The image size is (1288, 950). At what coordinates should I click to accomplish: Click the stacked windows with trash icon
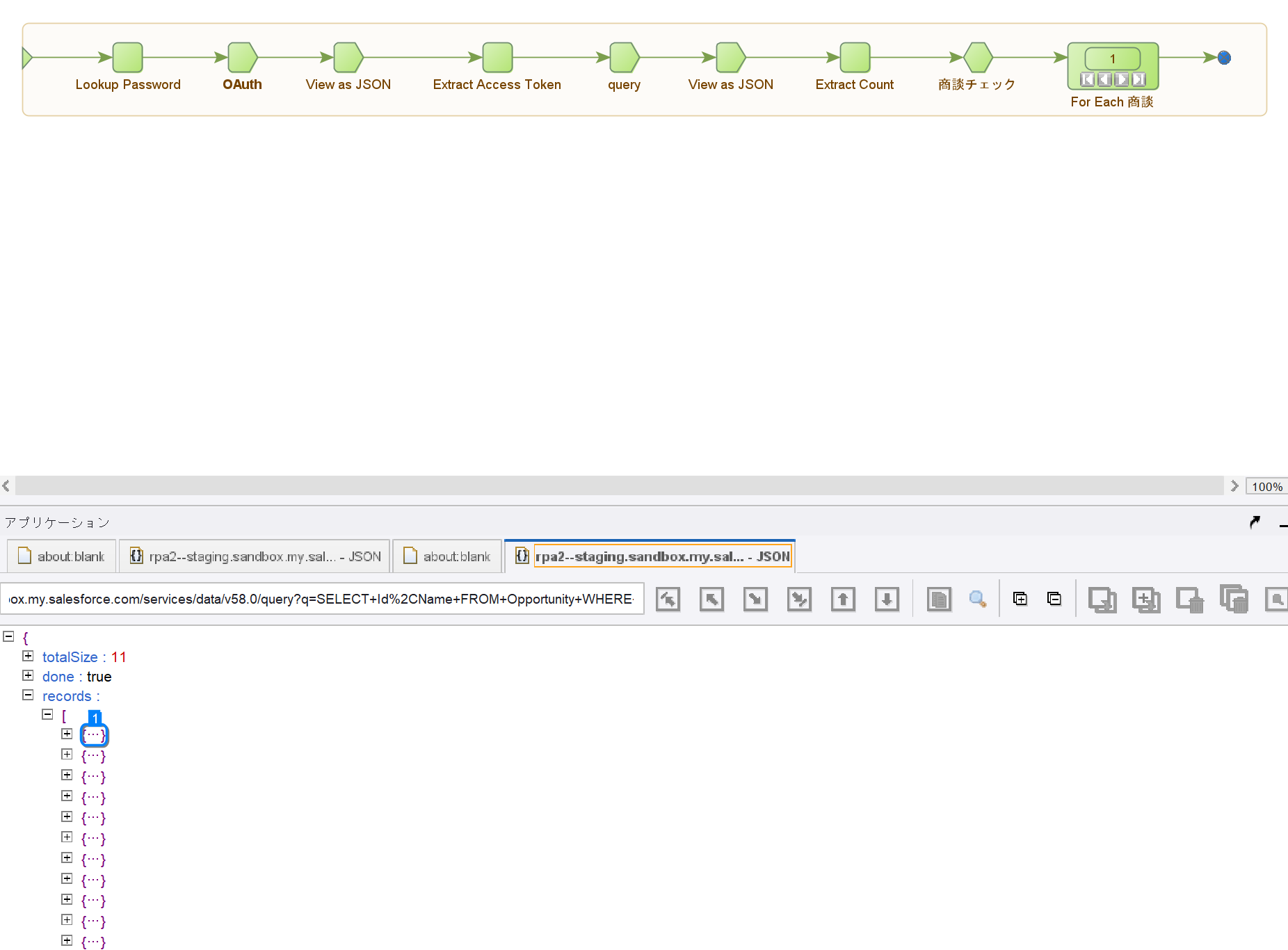(x=1234, y=599)
